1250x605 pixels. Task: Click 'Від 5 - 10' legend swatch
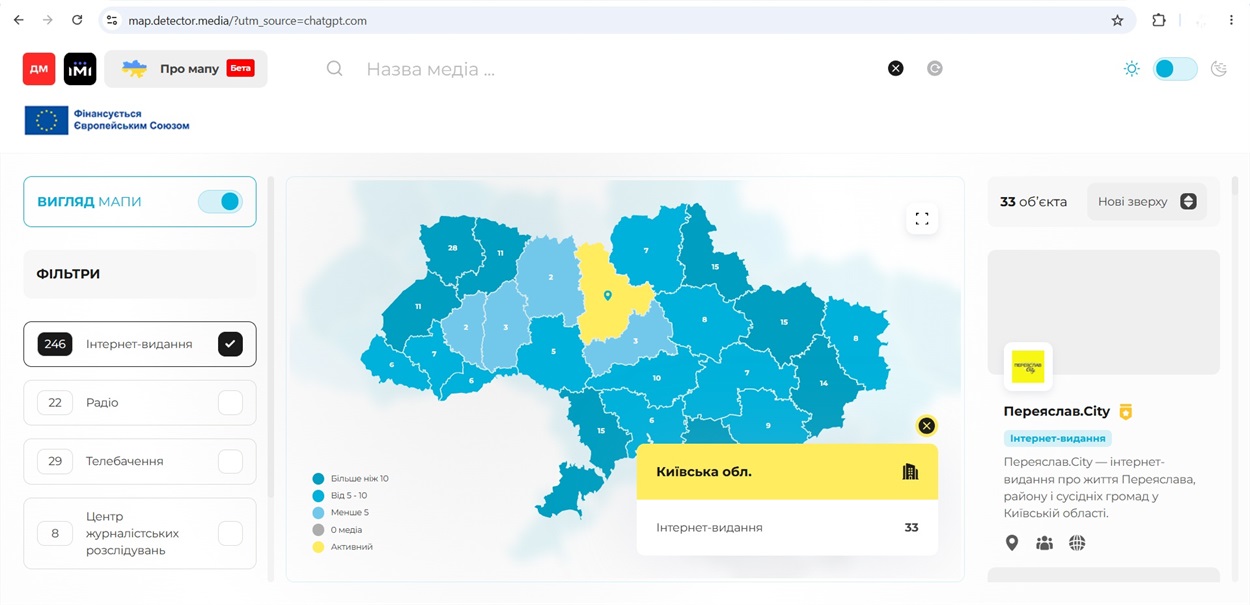pos(318,496)
